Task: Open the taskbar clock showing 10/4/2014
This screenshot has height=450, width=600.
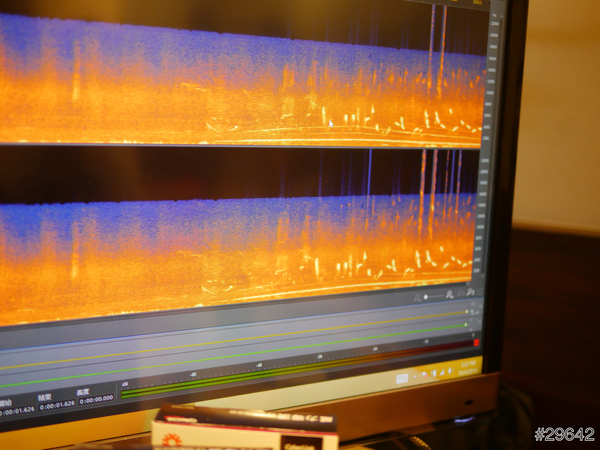Action: (468, 367)
